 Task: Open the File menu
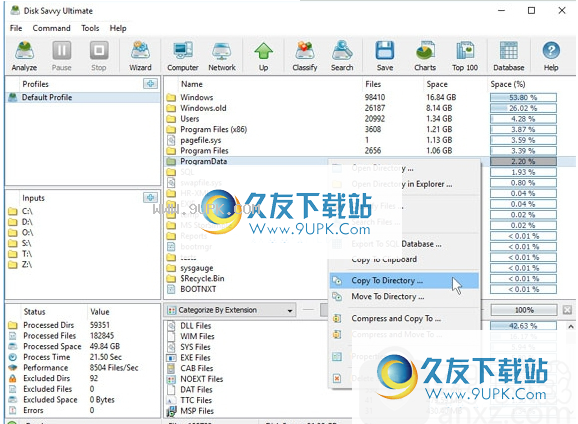(x=16, y=28)
